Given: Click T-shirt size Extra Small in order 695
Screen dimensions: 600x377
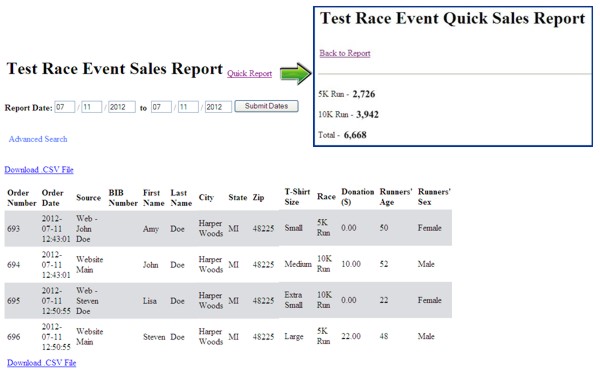Looking at the screenshot, I should (x=293, y=300).
